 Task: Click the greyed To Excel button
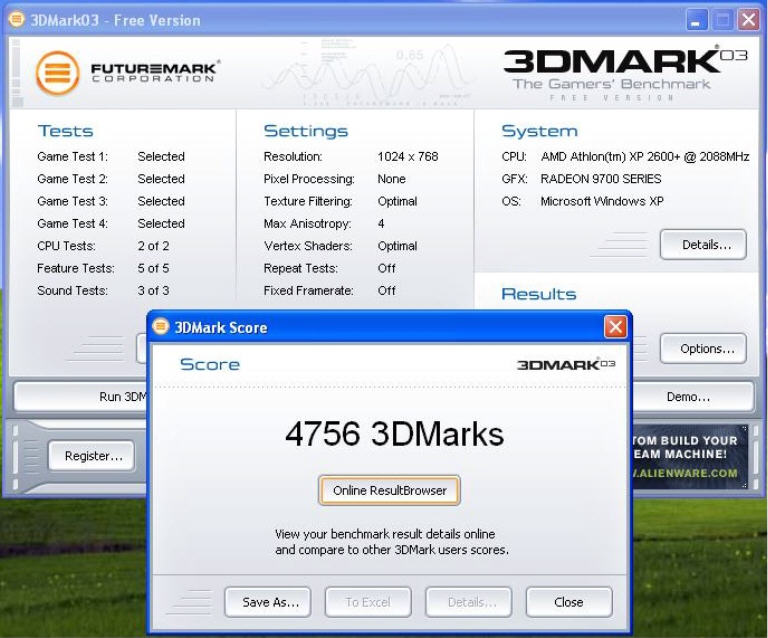pyautogui.click(x=368, y=602)
